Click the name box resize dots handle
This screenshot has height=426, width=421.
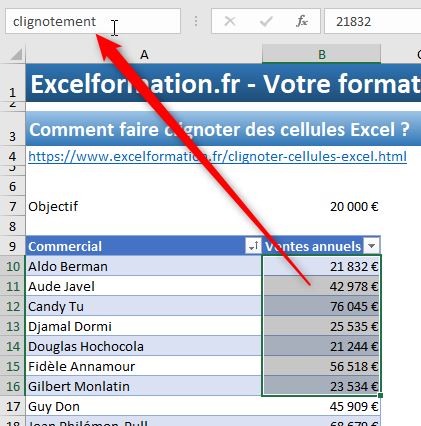tap(196, 21)
